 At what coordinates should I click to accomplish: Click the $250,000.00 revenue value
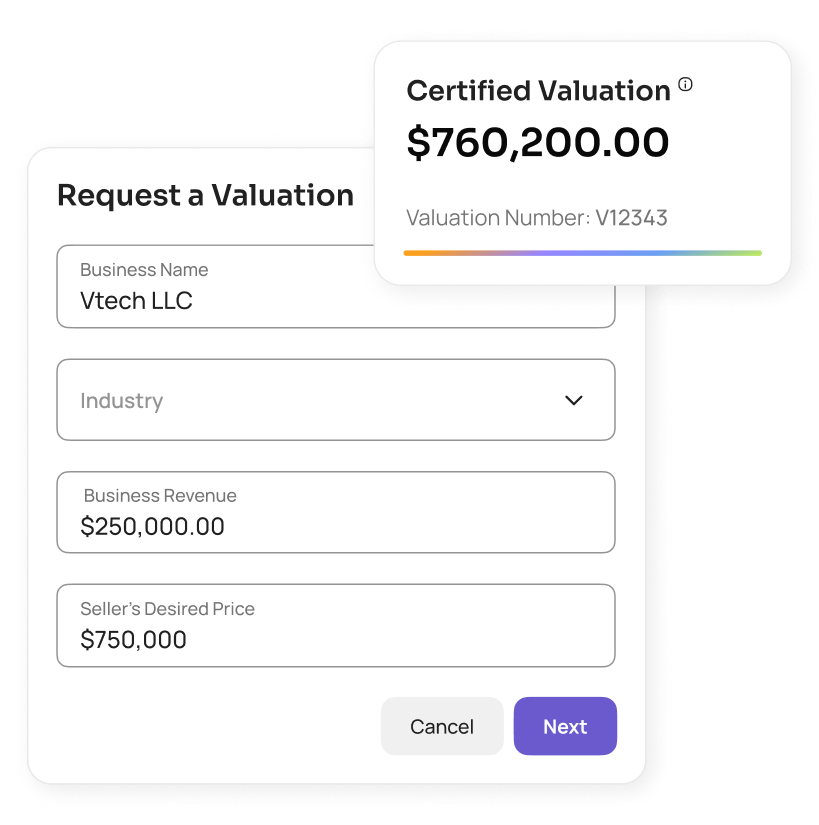tap(152, 527)
